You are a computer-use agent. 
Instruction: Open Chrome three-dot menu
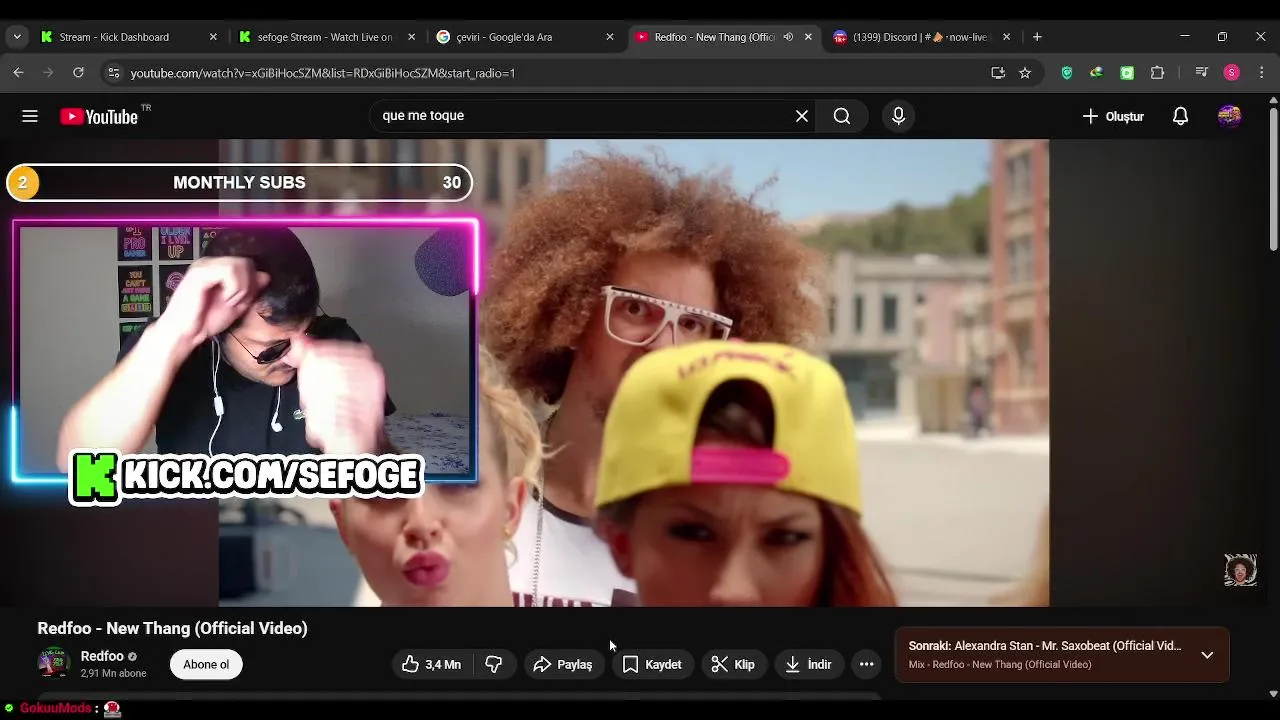[x=1262, y=73]
